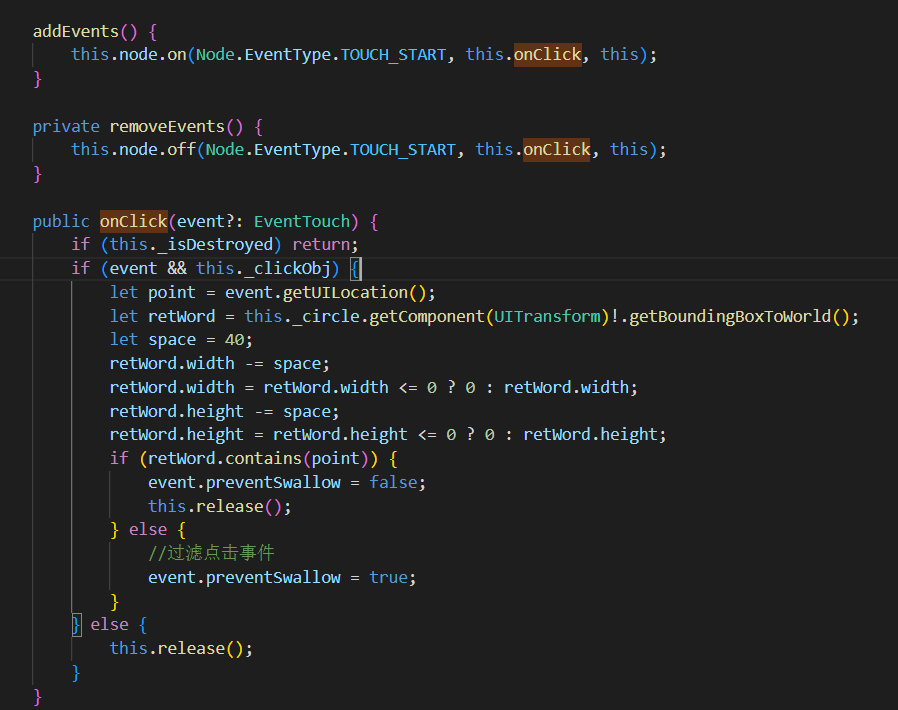Click onClick in the node.off line
898x710 pixels.
point(557,149)
